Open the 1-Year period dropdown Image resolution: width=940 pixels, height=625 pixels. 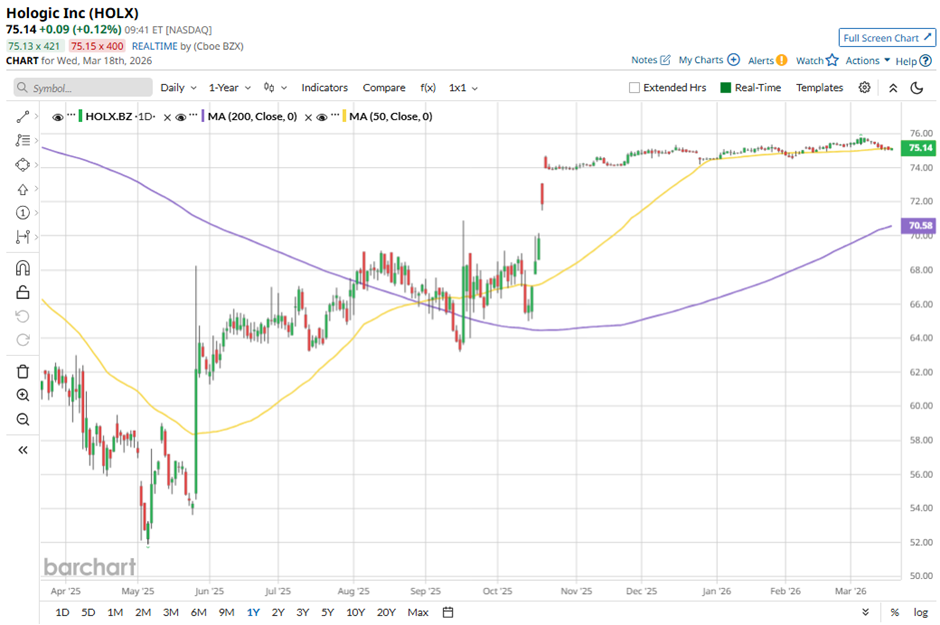click(x=230, y=87)
